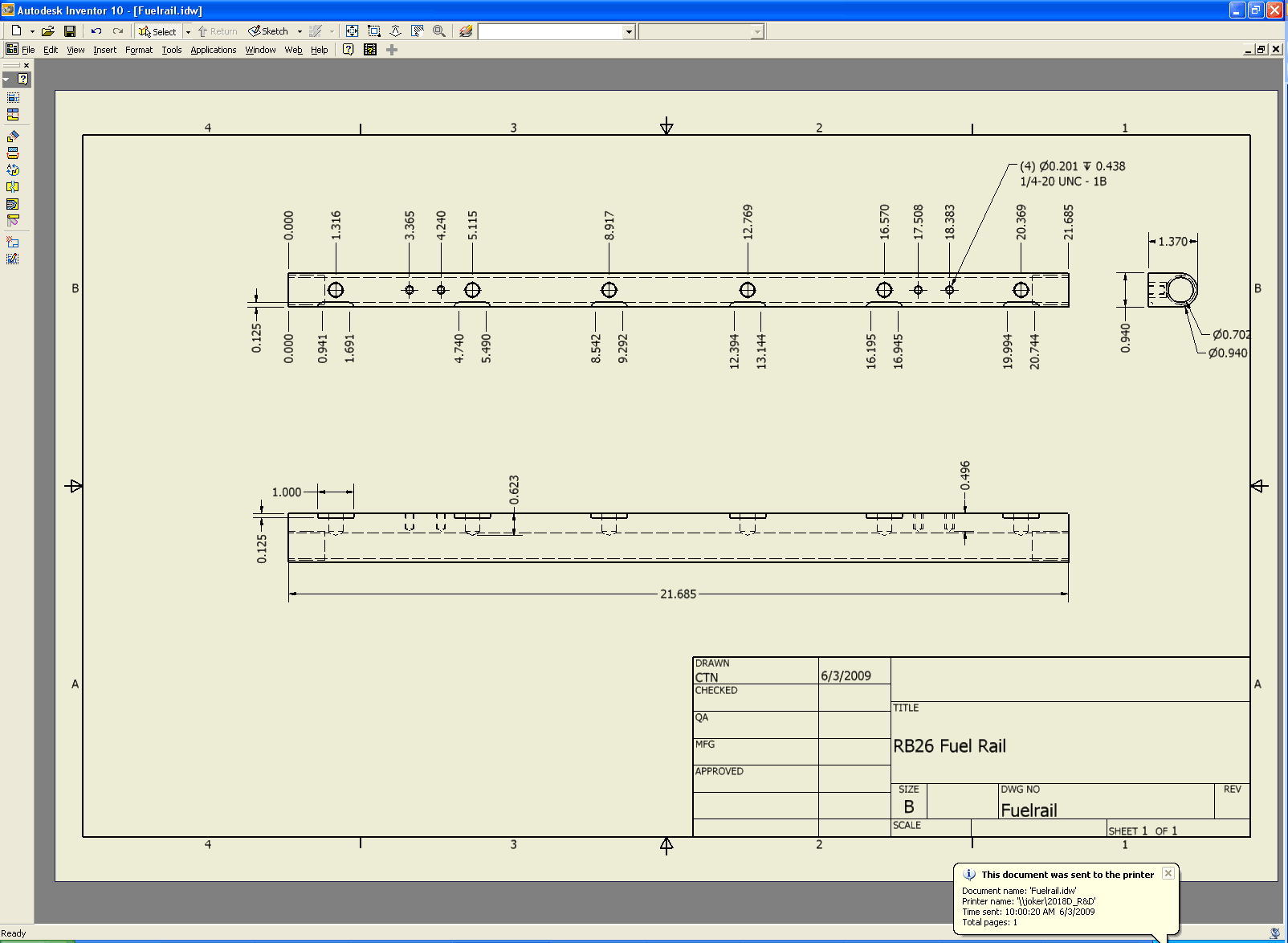Select the Zoom in/out tool
Viewport: 1288px width, 943px height.
click(396, 31)
